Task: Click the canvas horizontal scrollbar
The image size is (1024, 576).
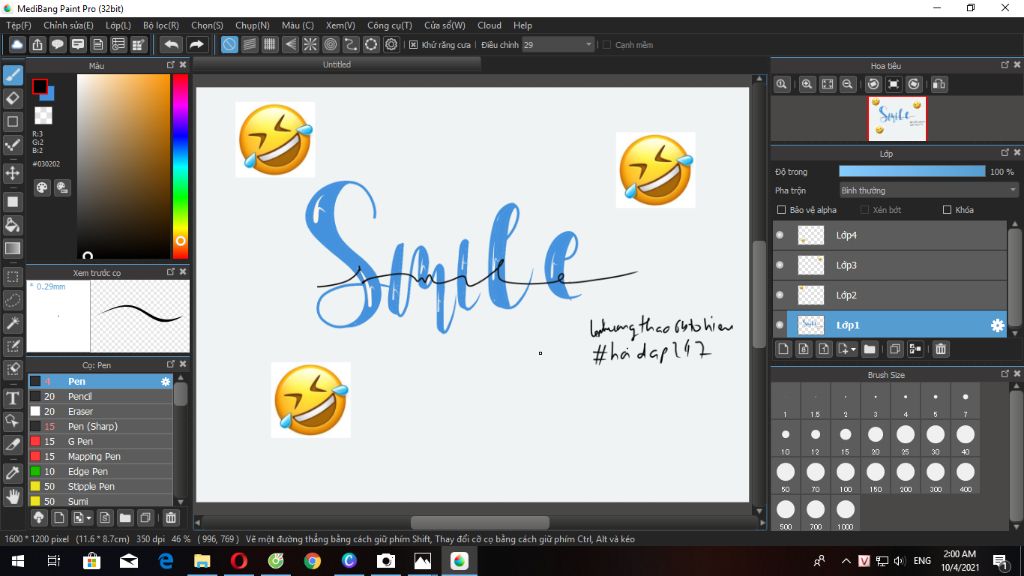Action: click(480, 522)
